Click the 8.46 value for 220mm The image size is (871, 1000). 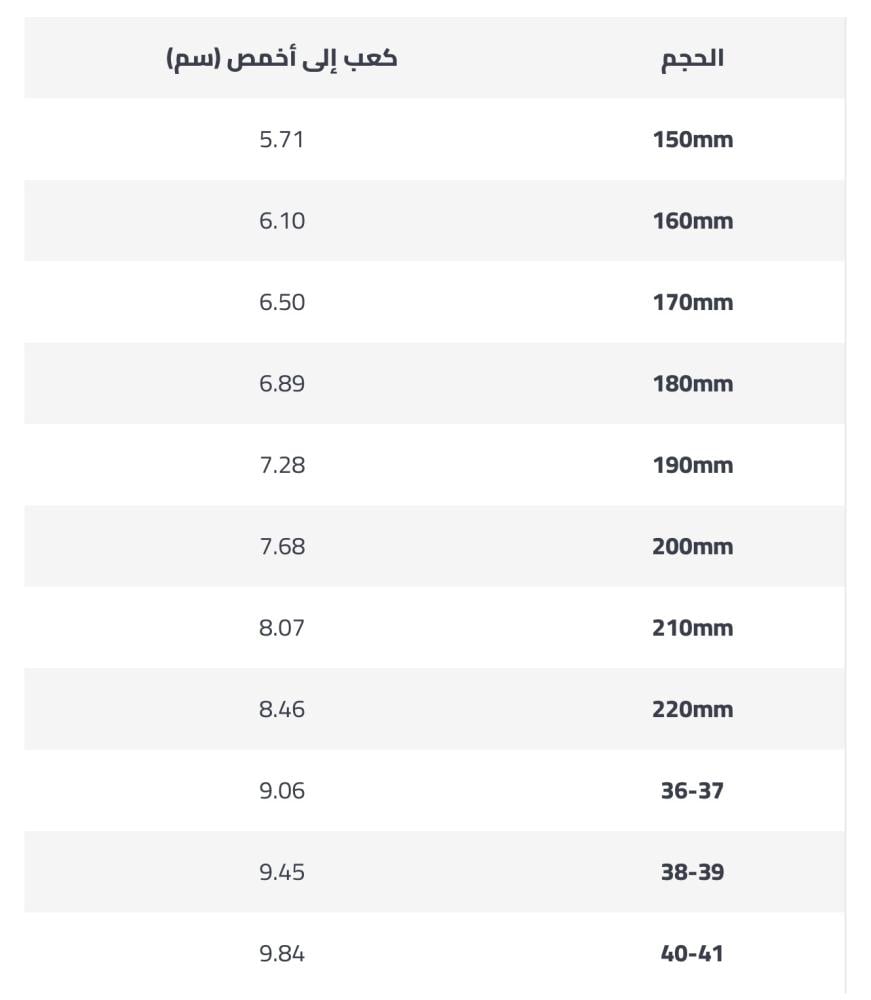point(282,710)
